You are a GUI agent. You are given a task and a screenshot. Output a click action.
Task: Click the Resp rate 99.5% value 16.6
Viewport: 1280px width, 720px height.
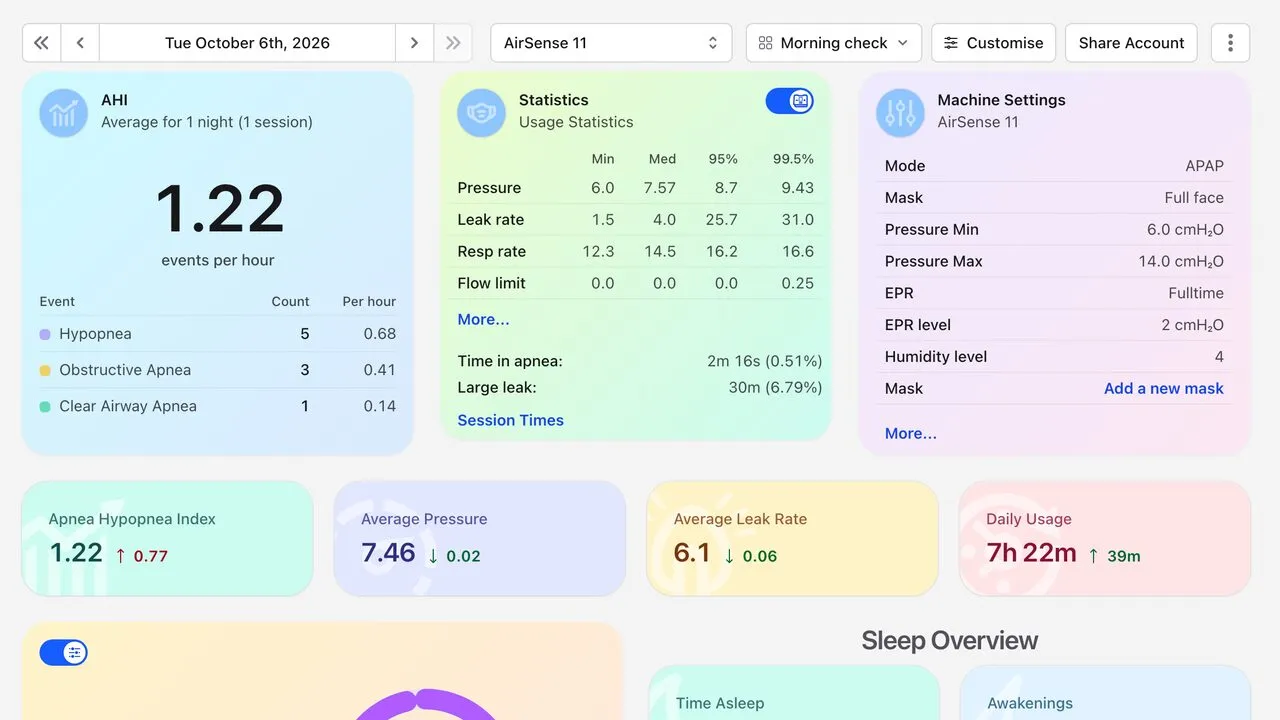tap(798, 252)
